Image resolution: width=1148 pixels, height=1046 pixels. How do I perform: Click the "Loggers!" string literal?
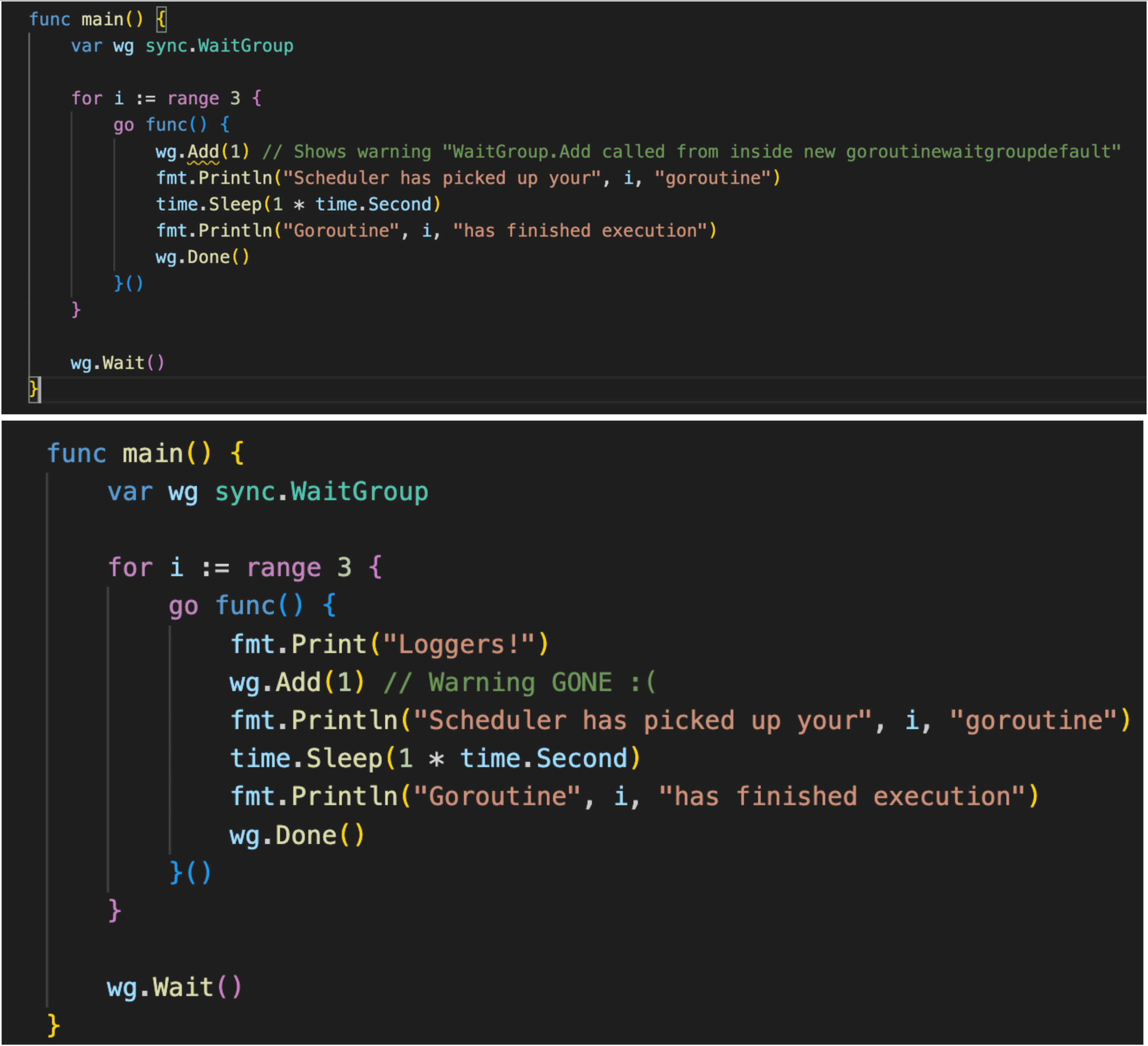click(458, 644)
